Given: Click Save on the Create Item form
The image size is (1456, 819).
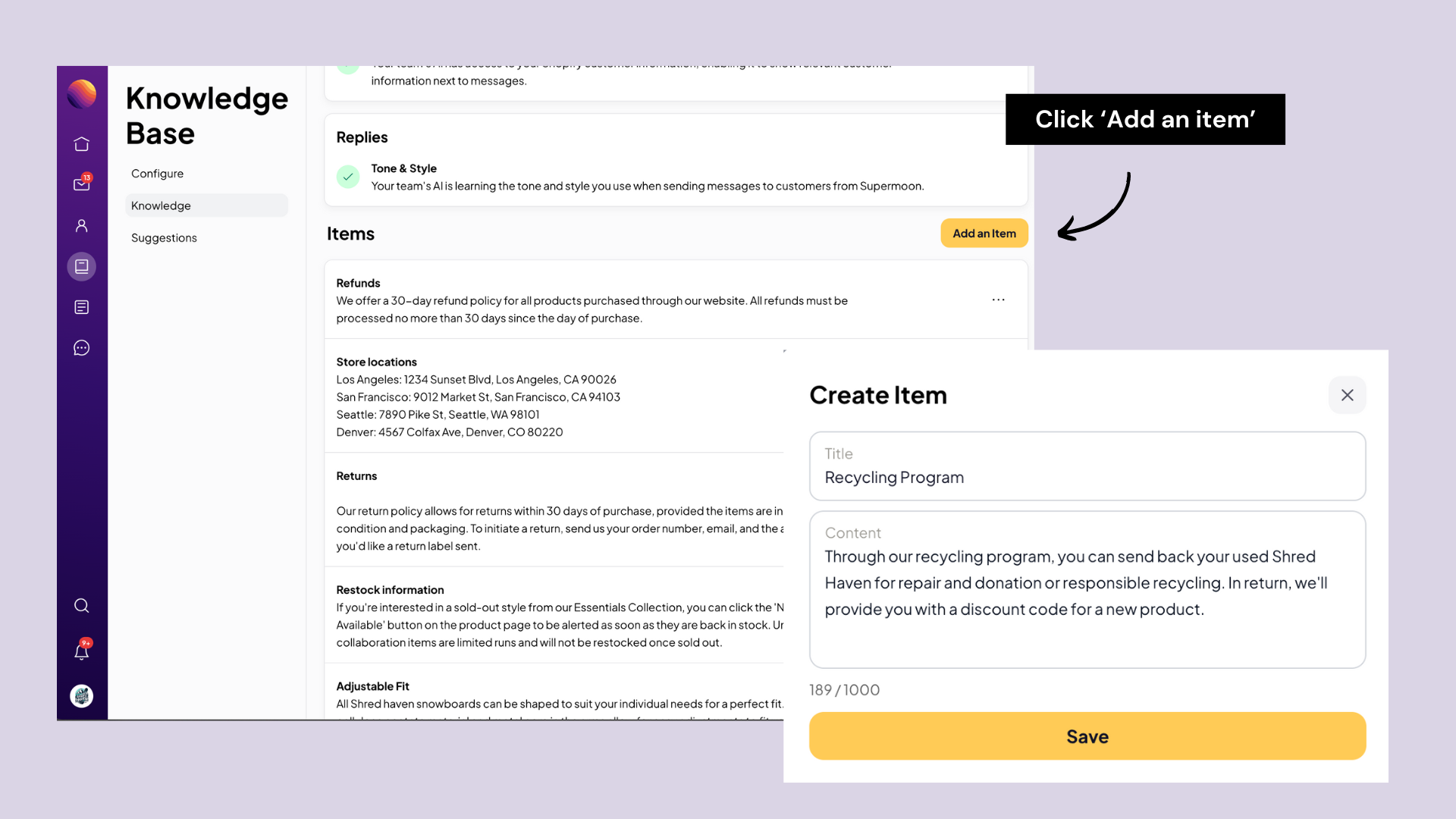Looking at the screenshot, I should click(1088, 736).
